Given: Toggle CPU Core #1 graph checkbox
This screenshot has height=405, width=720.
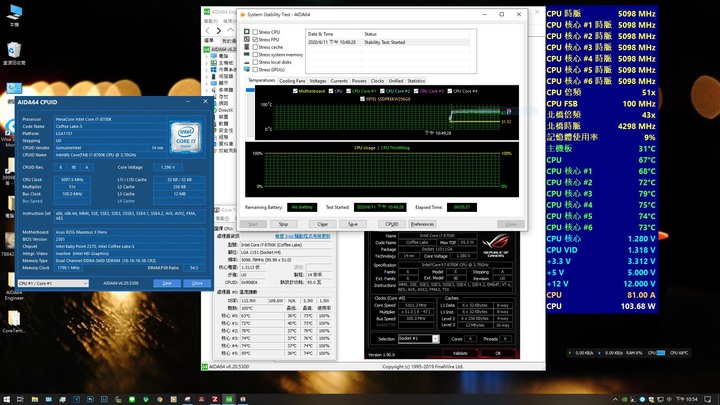Looking at the screenshot, I should [x=349, y=91].
